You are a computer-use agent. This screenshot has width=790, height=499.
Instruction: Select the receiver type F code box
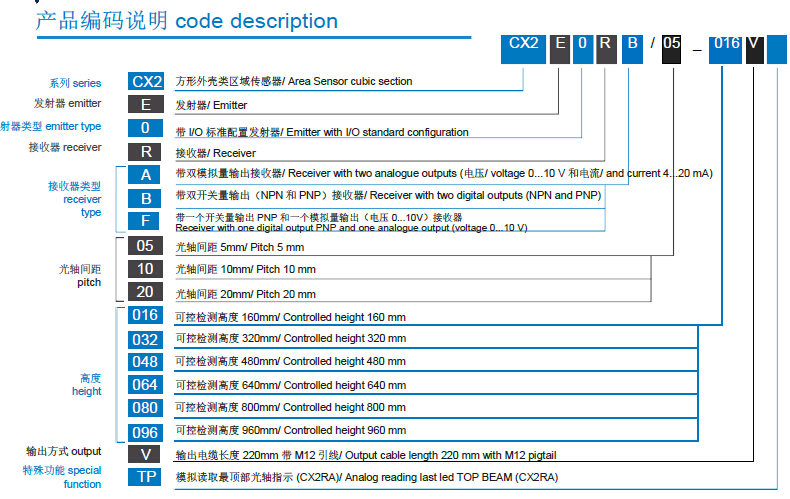pyautogui.click(x=145, y=220)
